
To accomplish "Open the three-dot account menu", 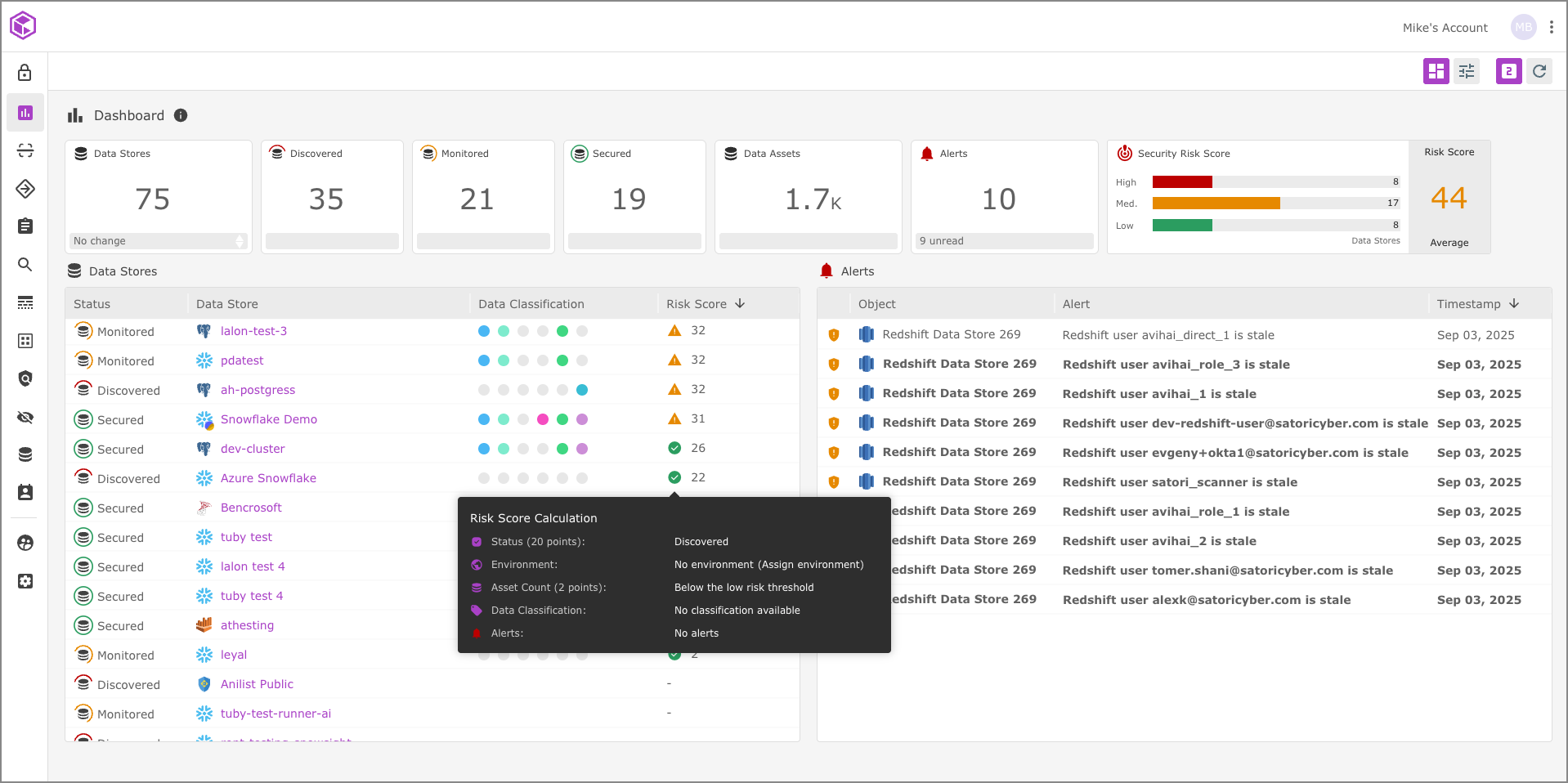I will (1552, 27).
